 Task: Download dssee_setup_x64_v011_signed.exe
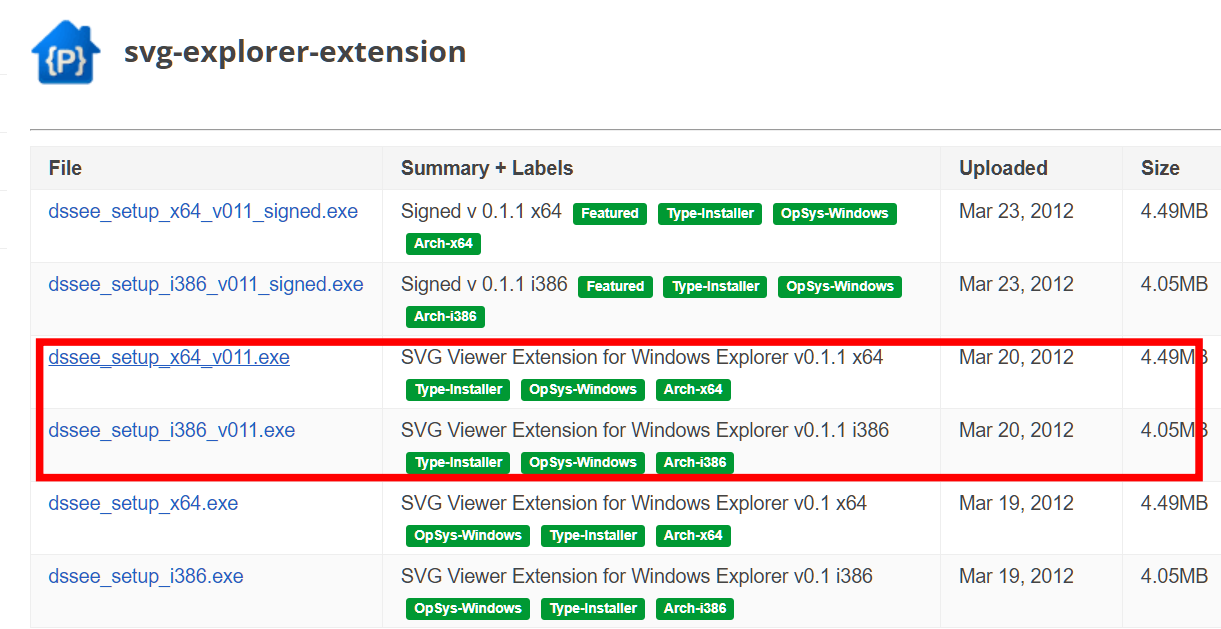(x=203, y=212)
